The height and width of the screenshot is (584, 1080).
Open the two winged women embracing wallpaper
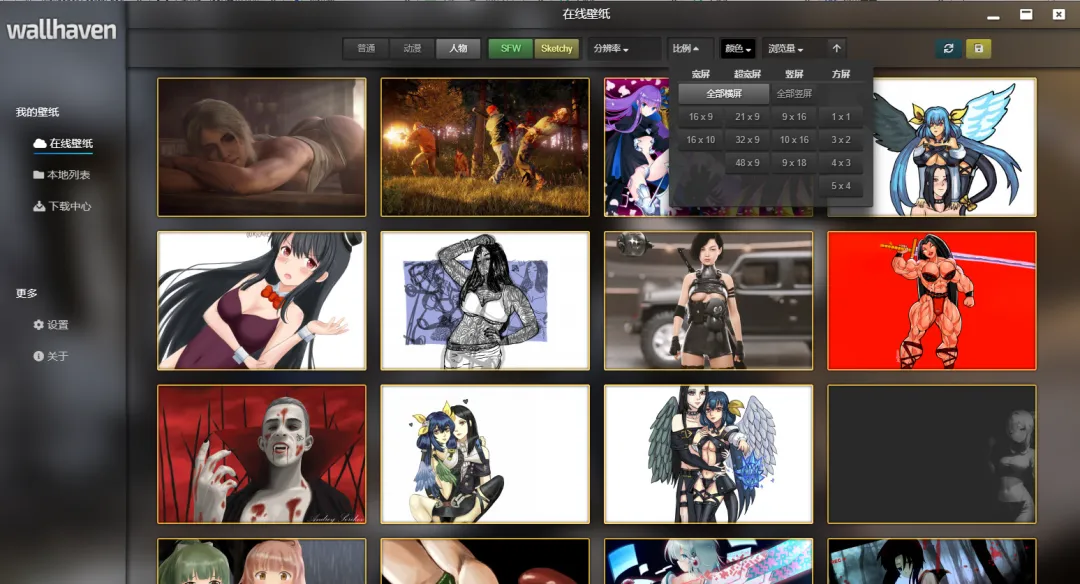coord(708,454)
